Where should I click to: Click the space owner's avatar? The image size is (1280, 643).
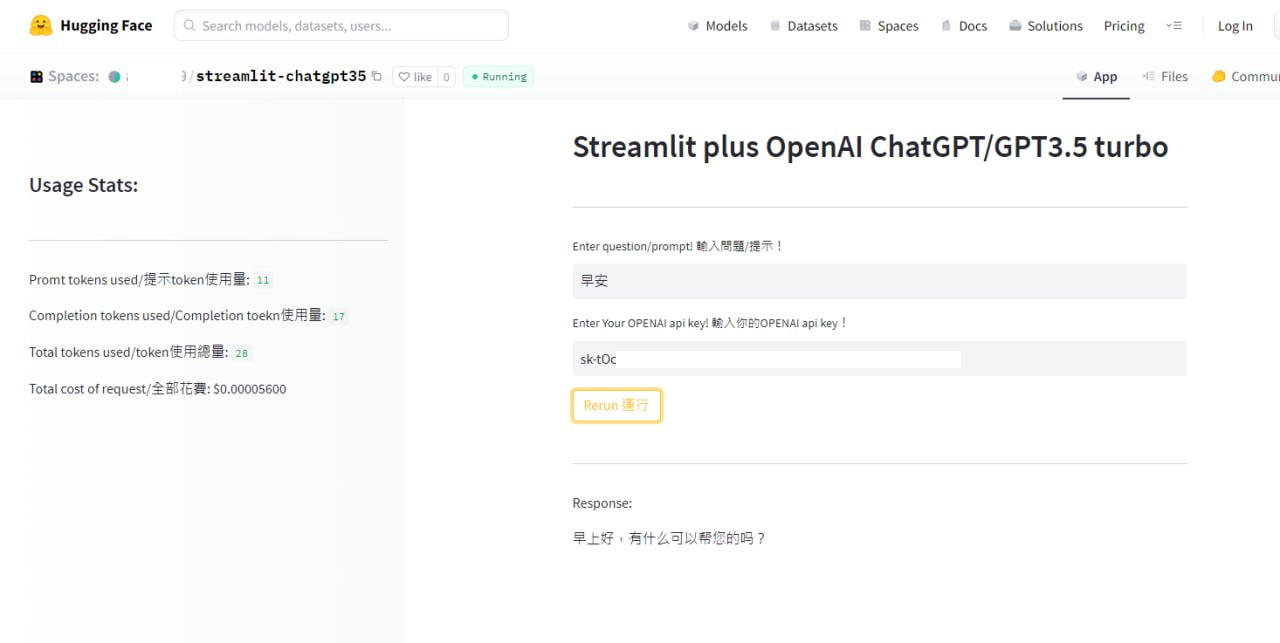pos(114,77)
